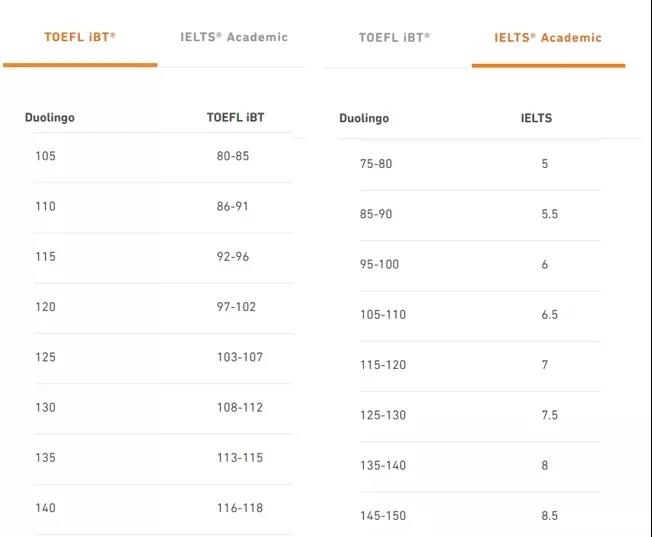Select the 103-107 TOEFL range

[239, 357]
